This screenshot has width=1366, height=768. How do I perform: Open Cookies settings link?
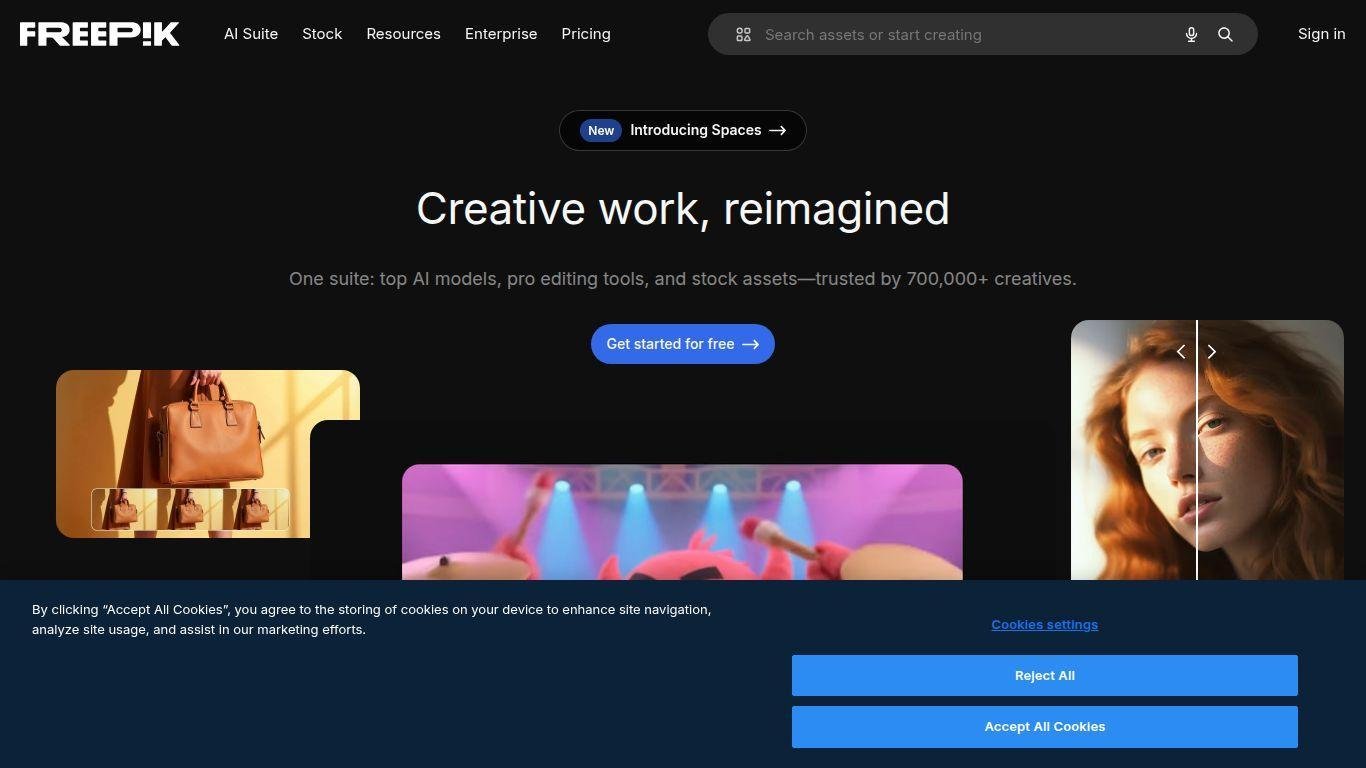1045,624
